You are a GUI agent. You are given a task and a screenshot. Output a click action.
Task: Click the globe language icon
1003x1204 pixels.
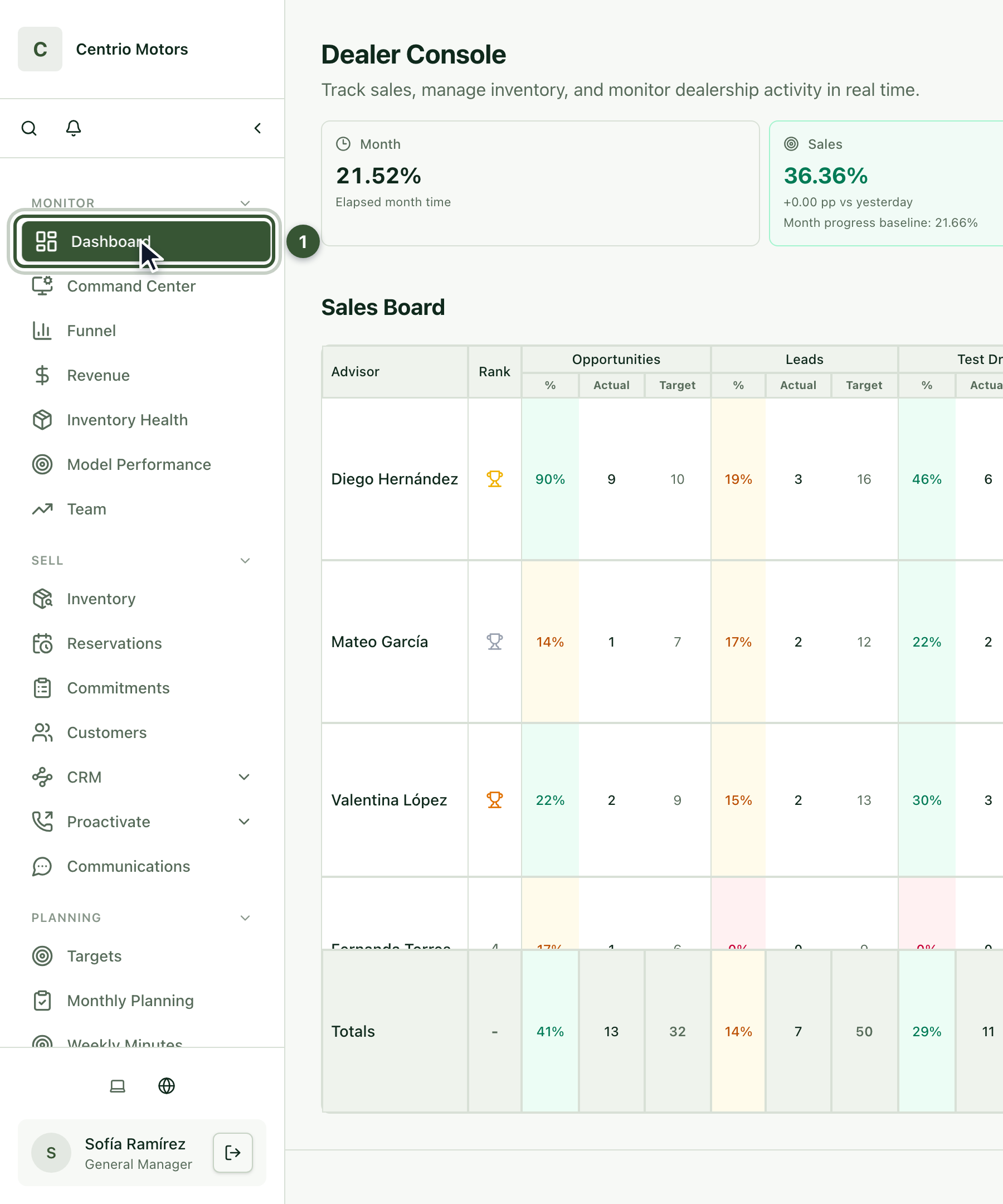pyautogui.click(x=167, y=1086)
